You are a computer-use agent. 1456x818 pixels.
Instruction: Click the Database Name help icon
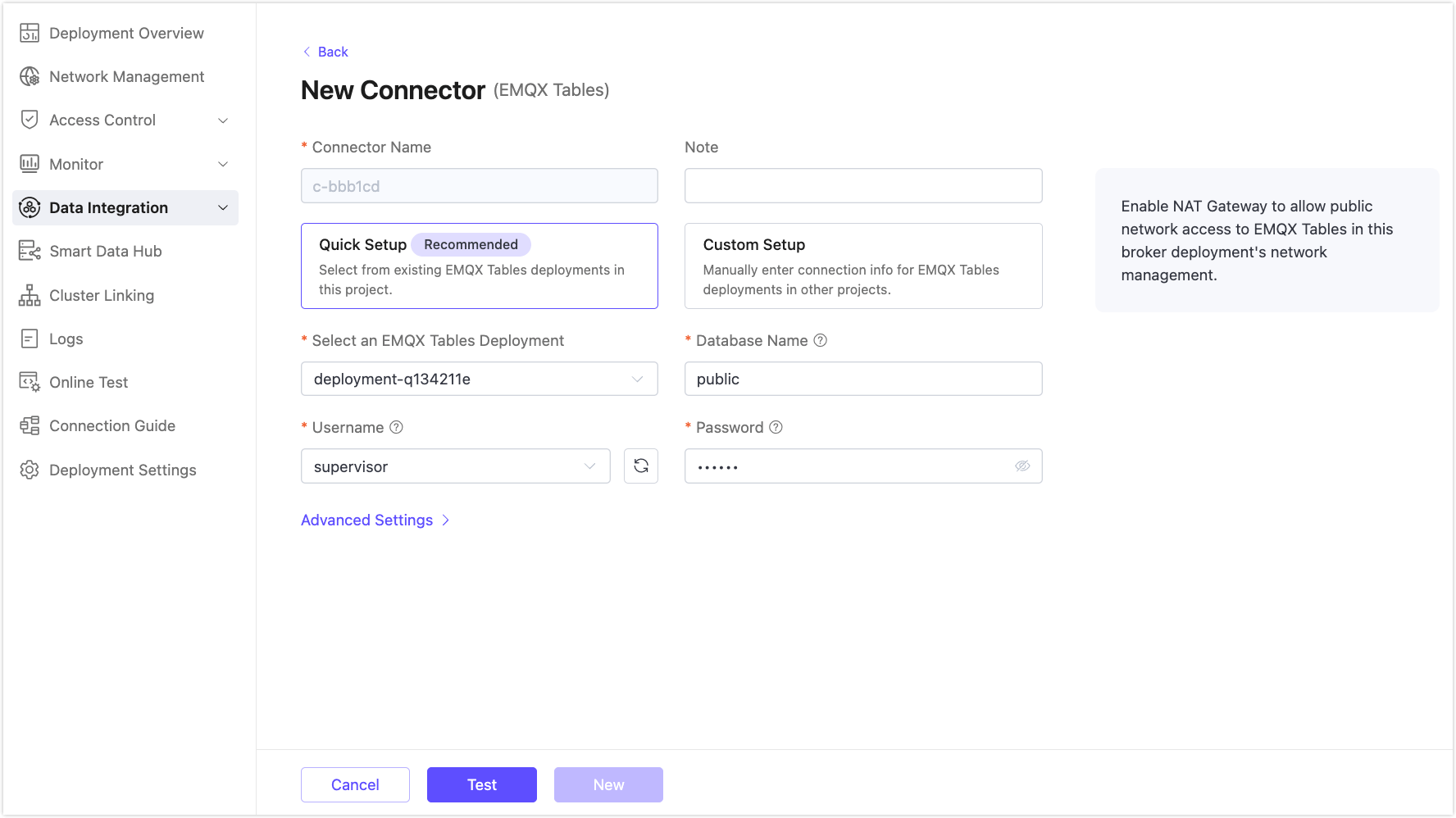[820, 340]
